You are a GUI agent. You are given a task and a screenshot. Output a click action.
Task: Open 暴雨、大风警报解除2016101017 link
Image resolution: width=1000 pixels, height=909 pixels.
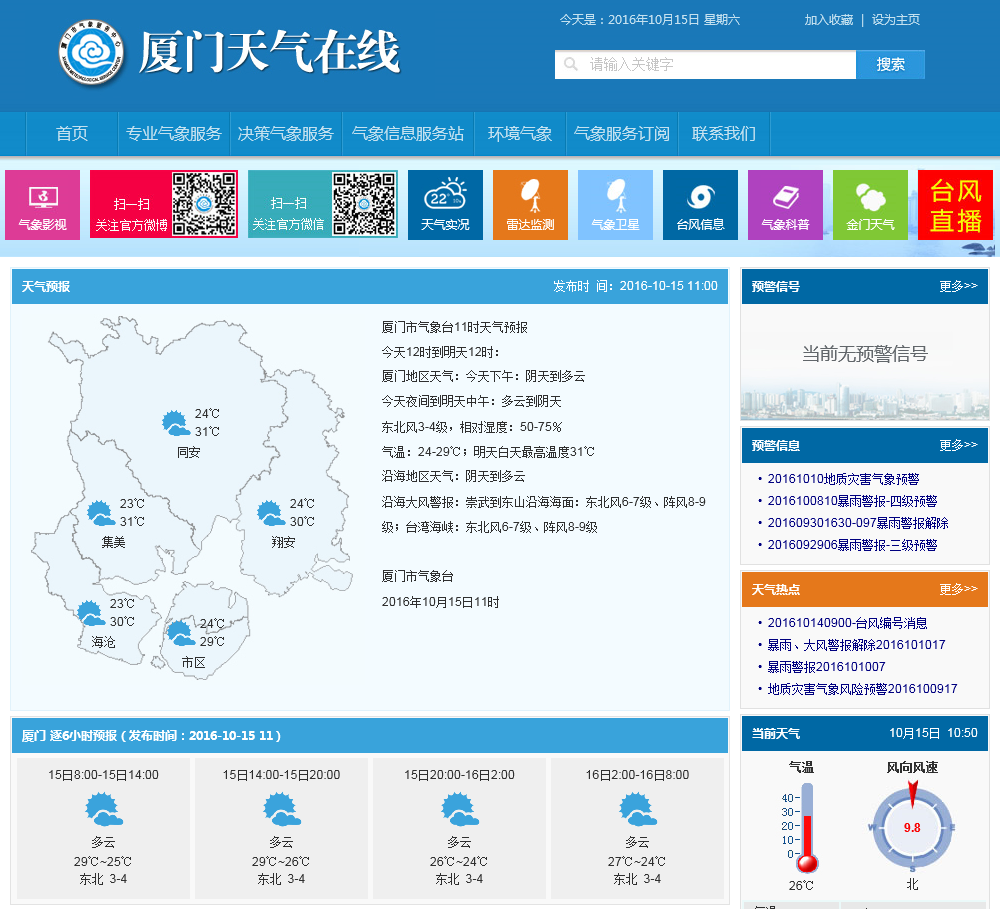(x=856, y=645)
